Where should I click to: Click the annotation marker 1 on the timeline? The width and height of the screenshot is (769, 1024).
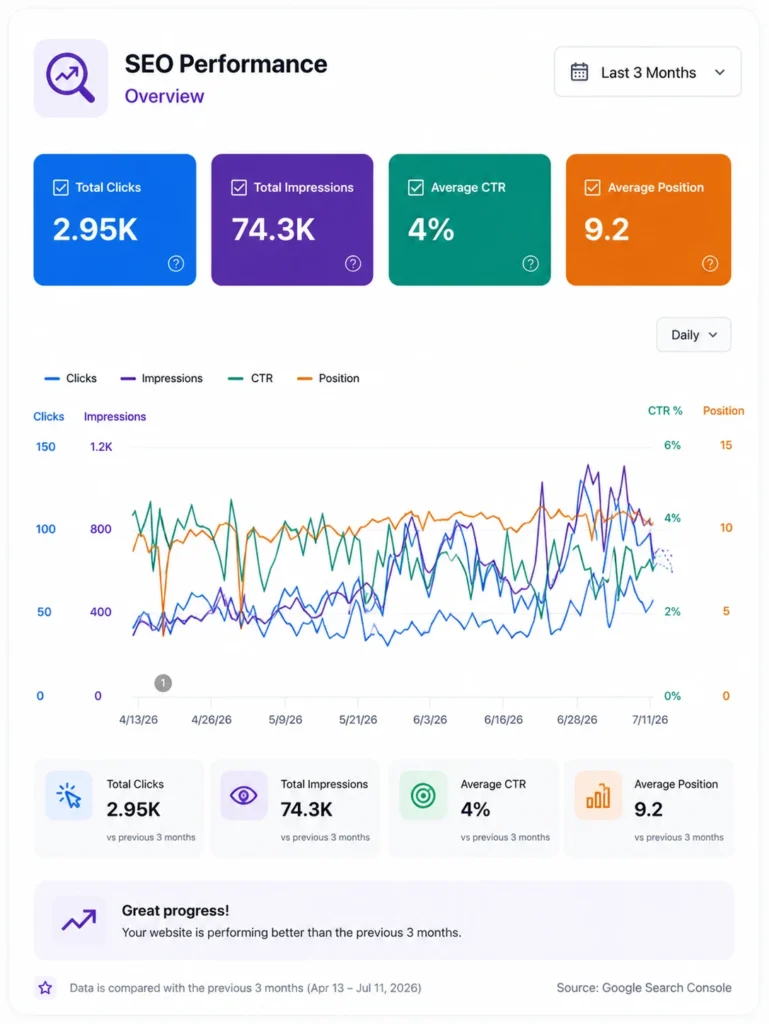click(x=163, y=683)
